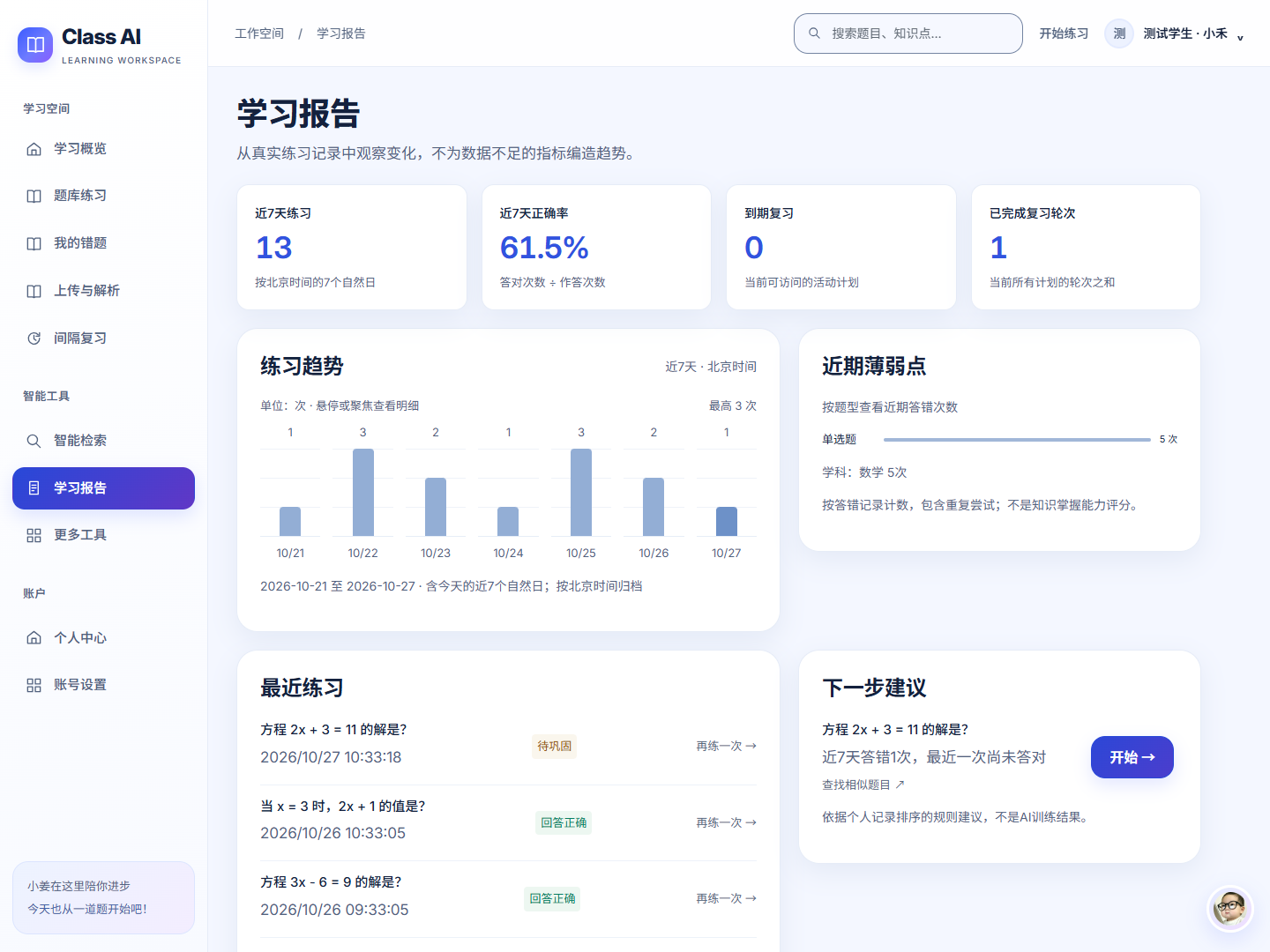Click the 间隔复习 clock icon
This screenshot has width=1270, height=952.
click(34, 338)
